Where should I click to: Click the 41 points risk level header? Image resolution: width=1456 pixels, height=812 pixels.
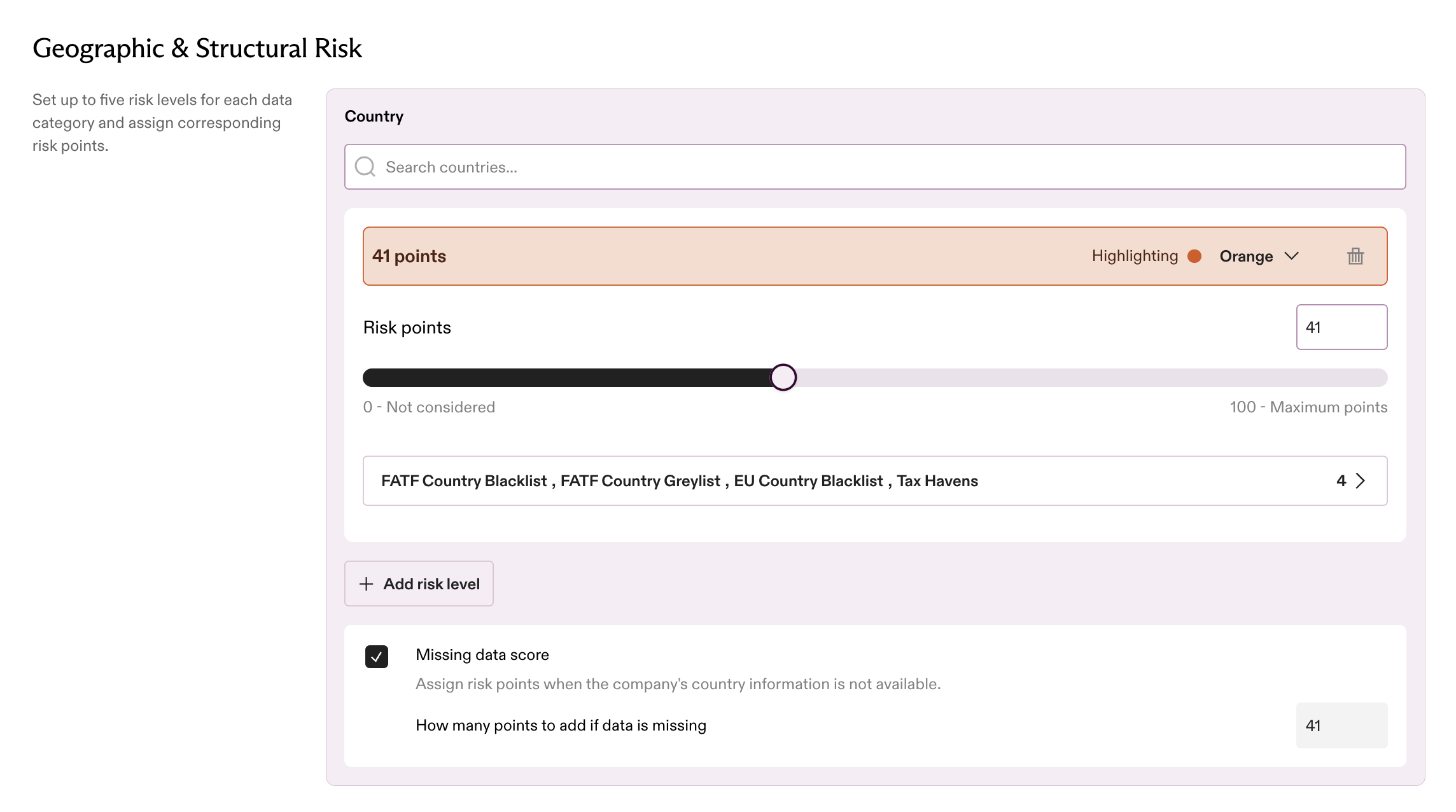click(x=875, y=256)
